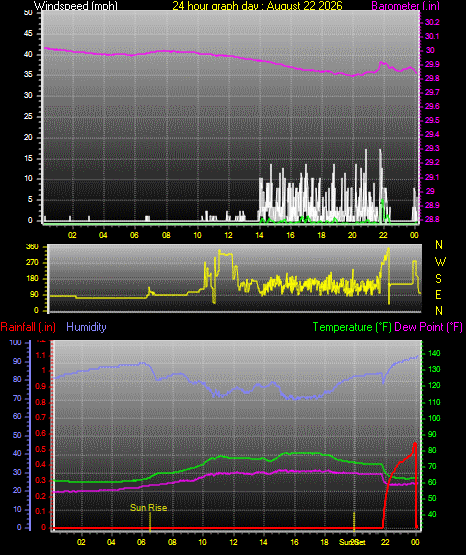
Task: Click the barometer bump near hour 22
Action: click(382, 63)
